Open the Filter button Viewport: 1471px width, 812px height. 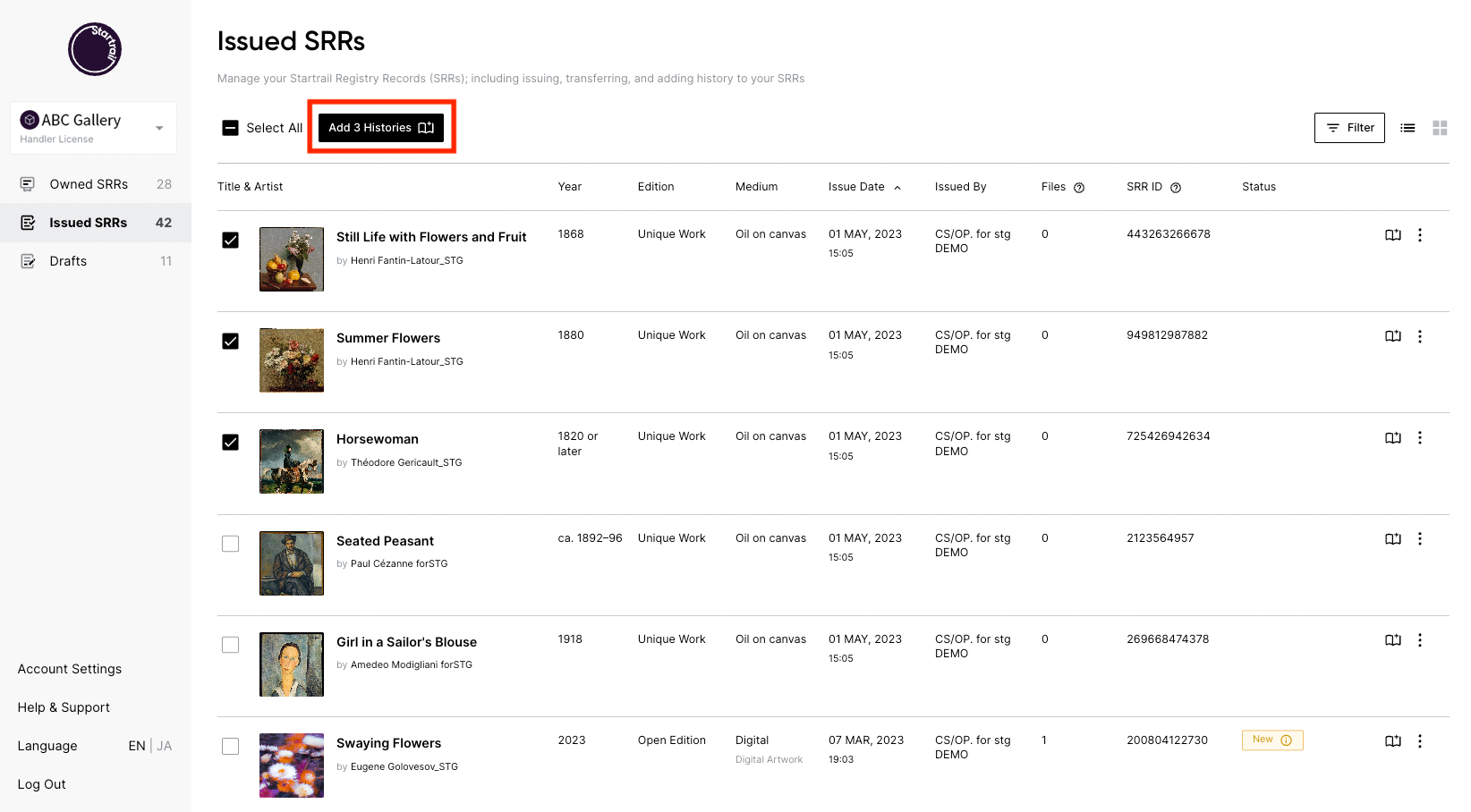pyautogui.click(x=1349, y=128)
